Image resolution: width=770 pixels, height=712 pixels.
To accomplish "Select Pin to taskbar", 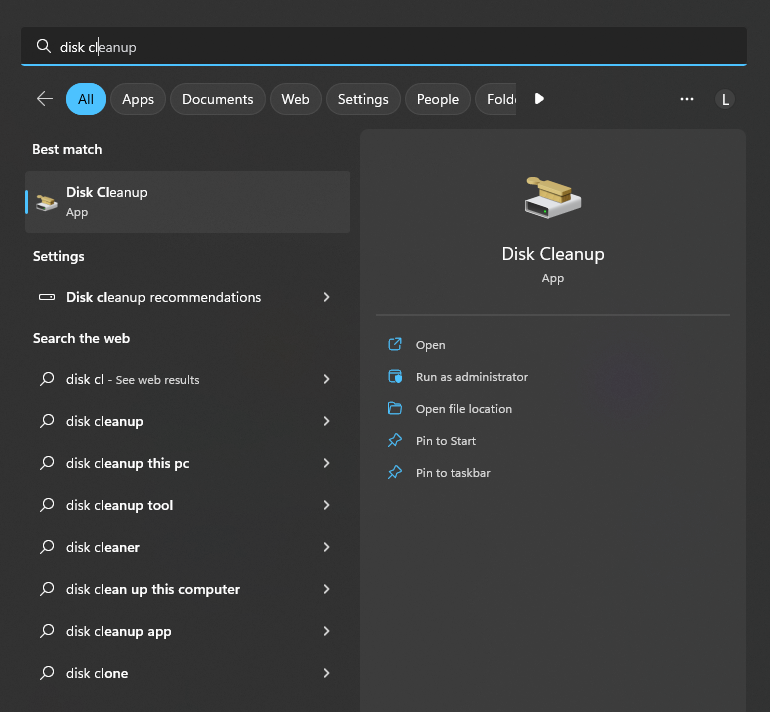I will (453, 472).
